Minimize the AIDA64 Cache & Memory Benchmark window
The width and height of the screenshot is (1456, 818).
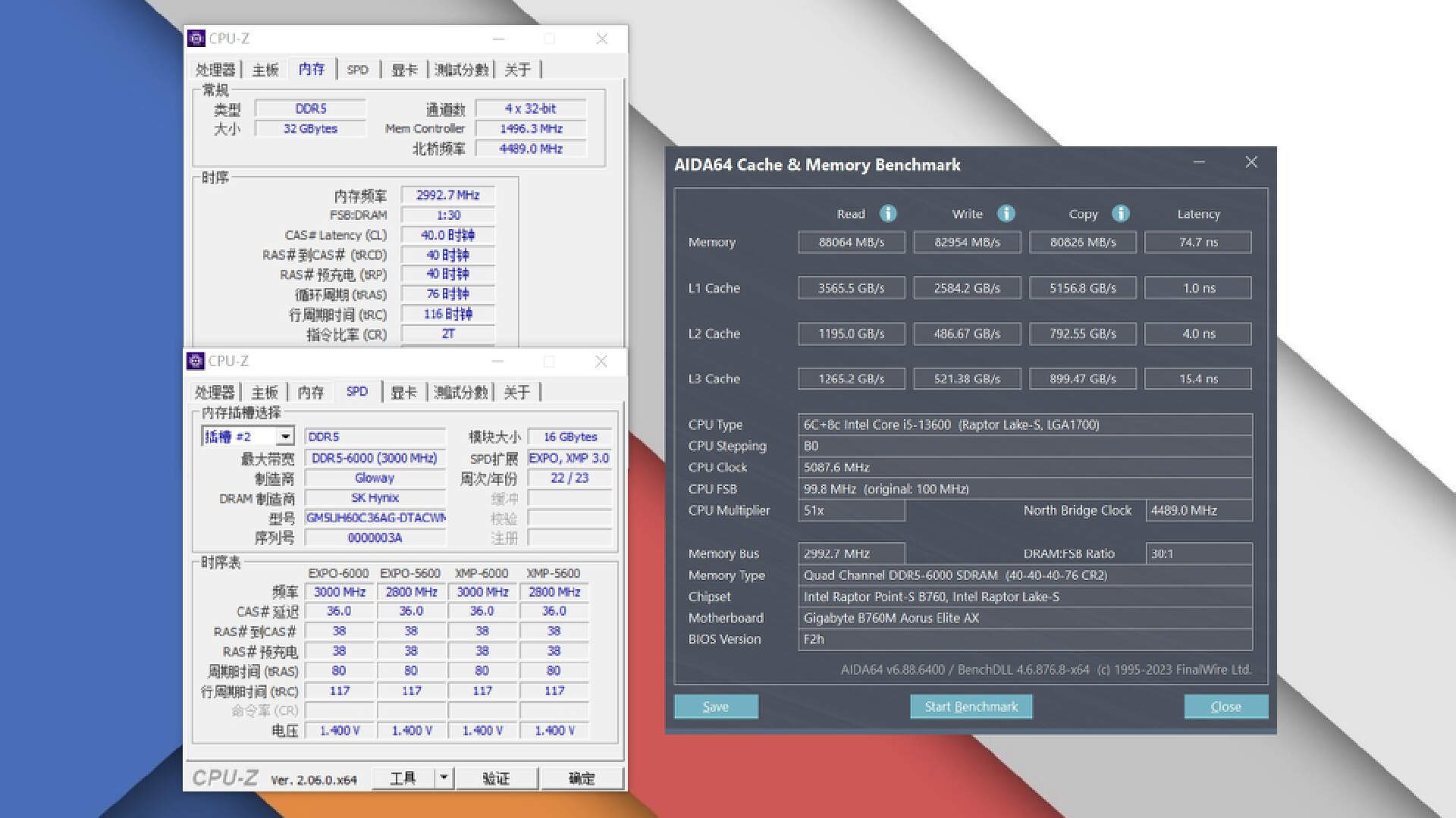[1199, 162]
